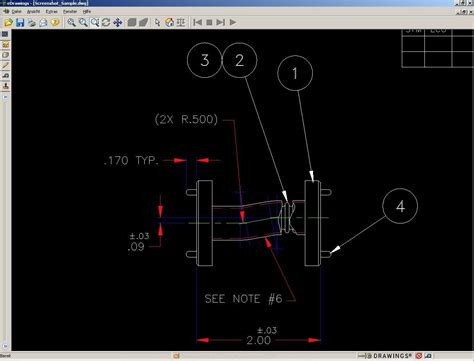Screen dimensions: 474x361
Task: Open the Datei menu
Action: 16,11
